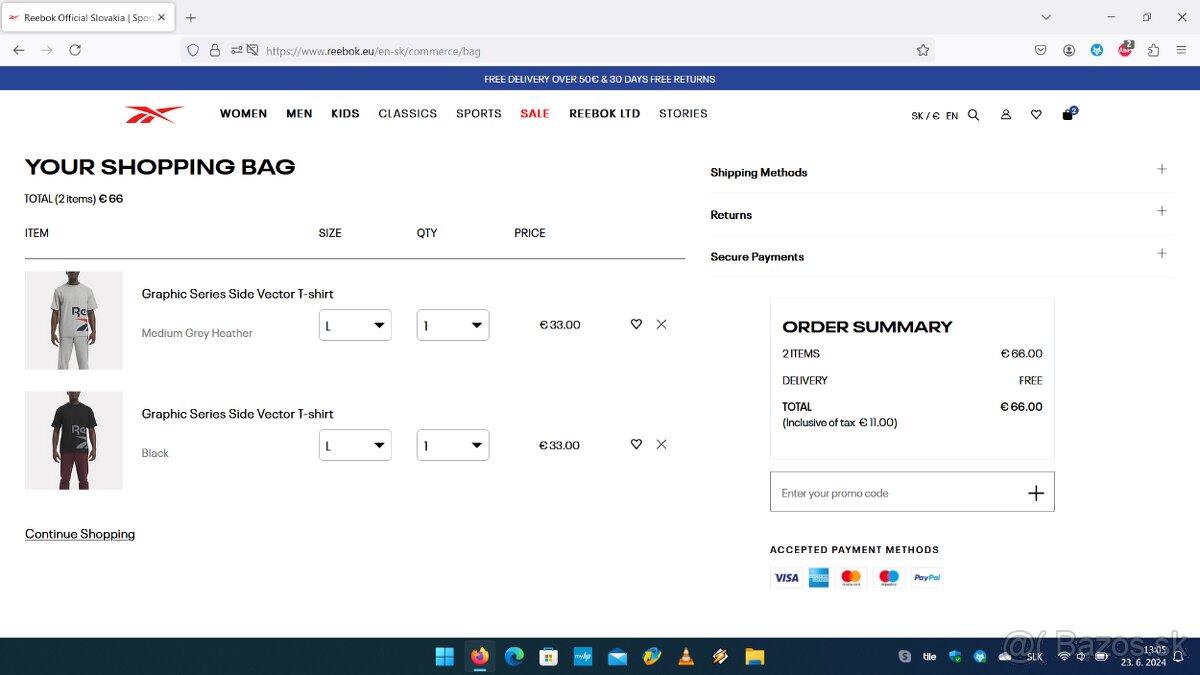This screenshot has width=1200, height=675.
Task: Reload the page with the refresh button
Action: point(75,50)
